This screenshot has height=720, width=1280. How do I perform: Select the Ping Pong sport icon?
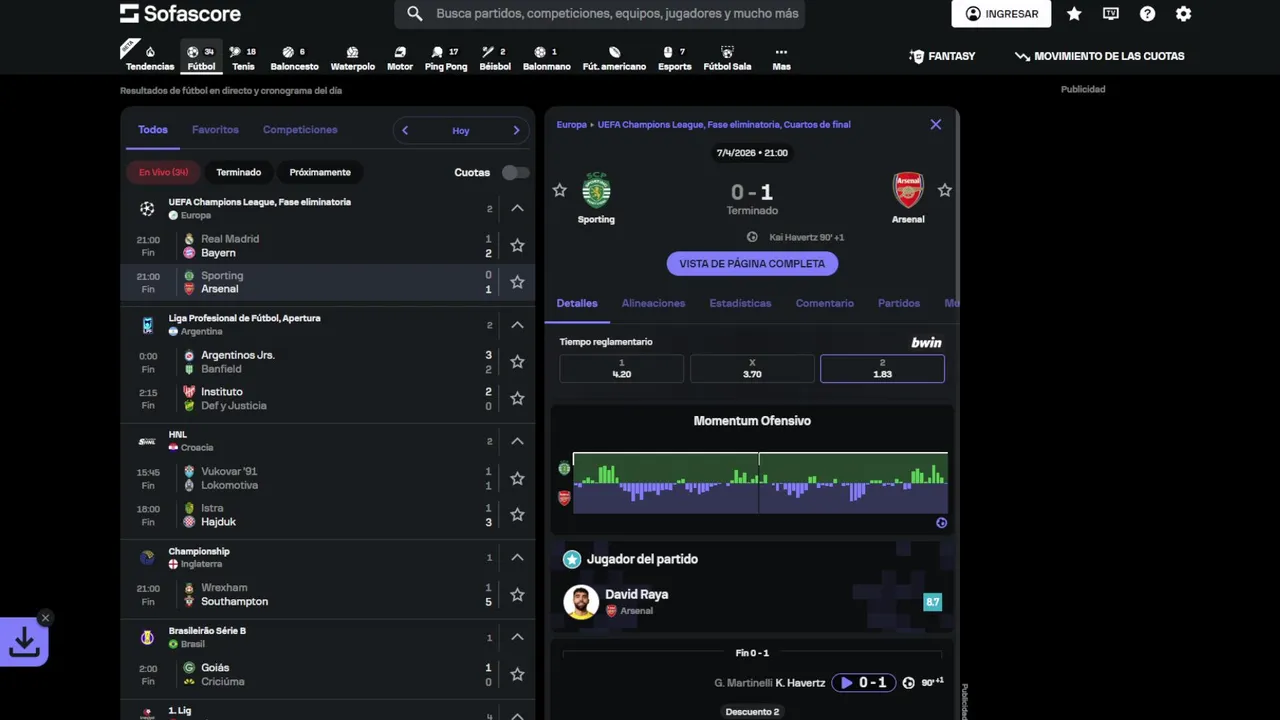(x=445, y=58)
